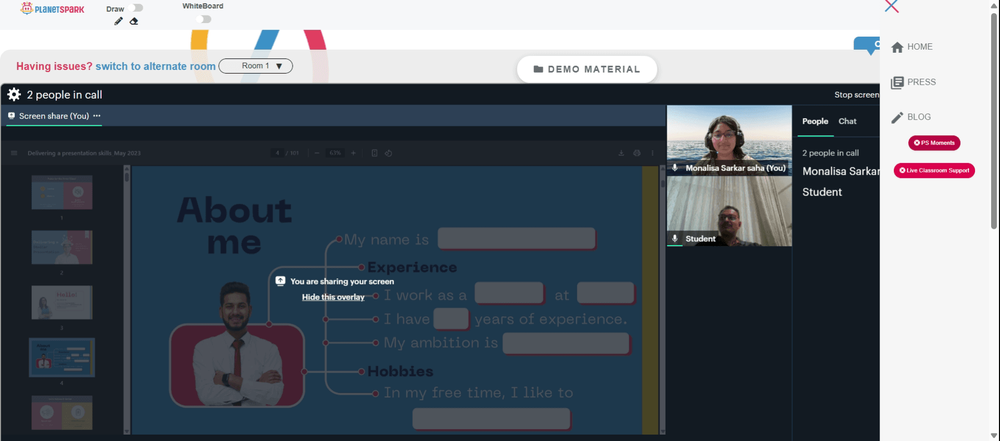
Task: Rotate the PDF document
Action: [x=388, y=153]
